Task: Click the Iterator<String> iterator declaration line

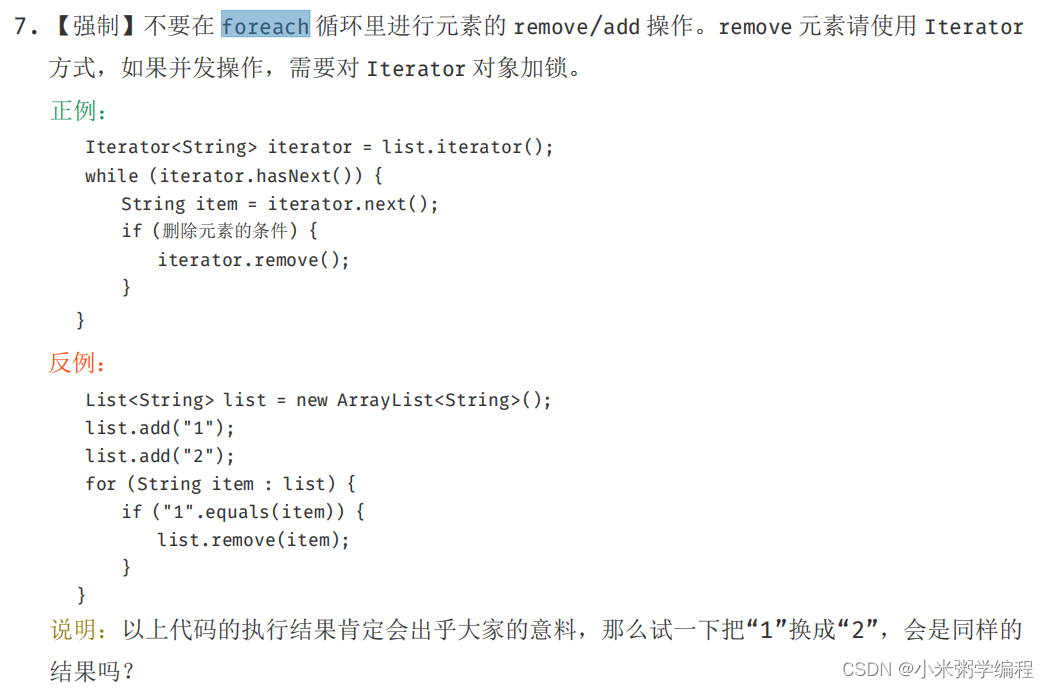Action: click(319, 147)
